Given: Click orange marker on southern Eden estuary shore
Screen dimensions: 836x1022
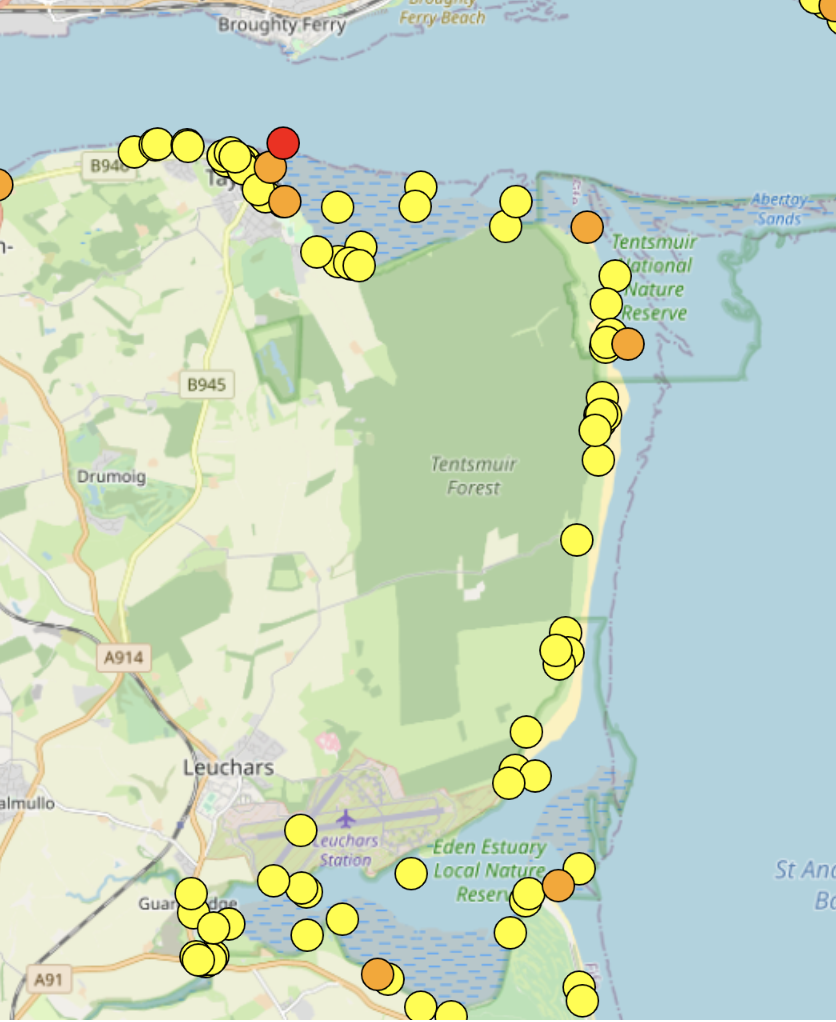Looking at the screenshot, I should [377, 973].
